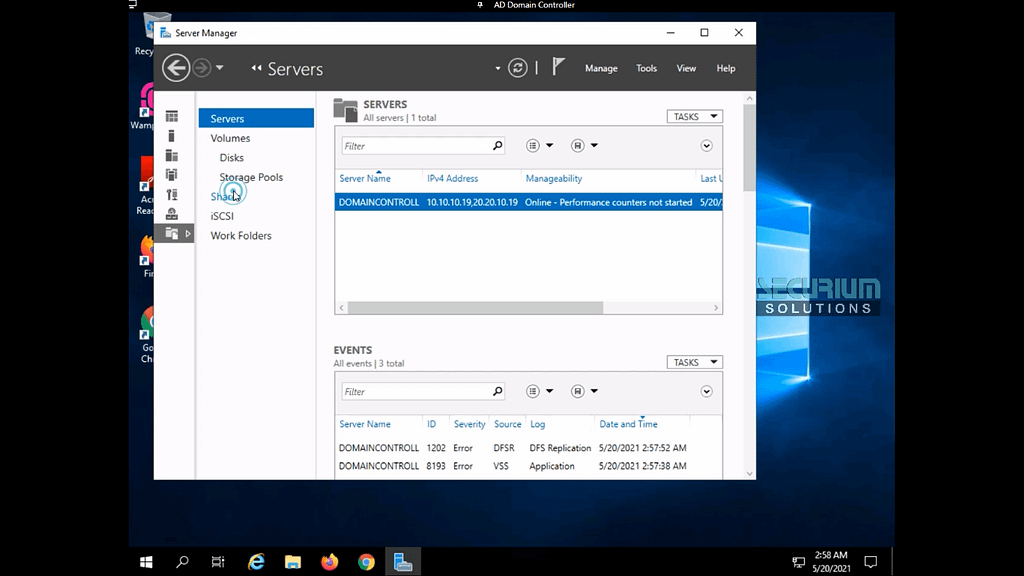Open Task View on the taskbar

(x=218, y=562)
